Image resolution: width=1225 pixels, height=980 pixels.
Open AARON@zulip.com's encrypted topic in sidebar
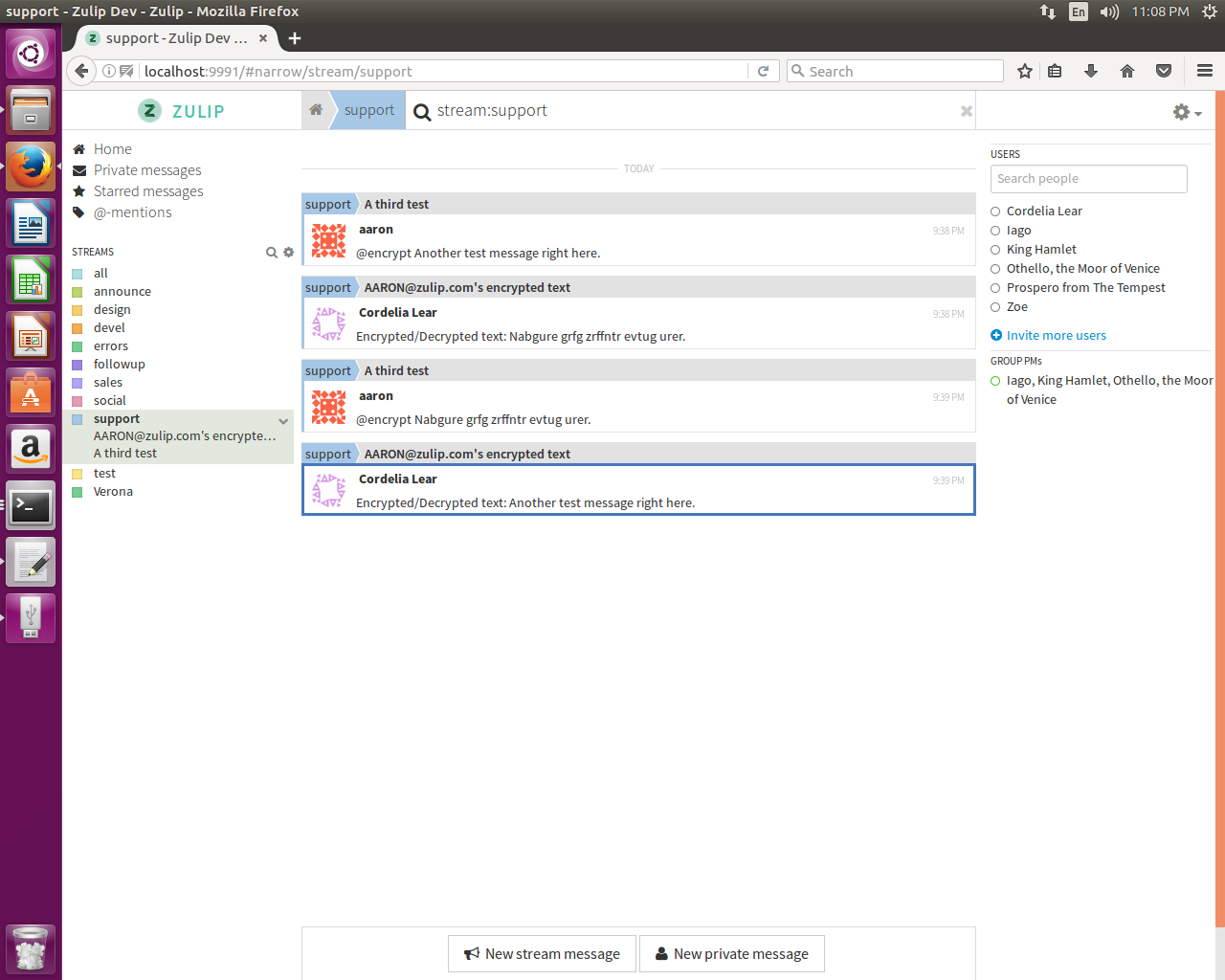pos(185,436)
